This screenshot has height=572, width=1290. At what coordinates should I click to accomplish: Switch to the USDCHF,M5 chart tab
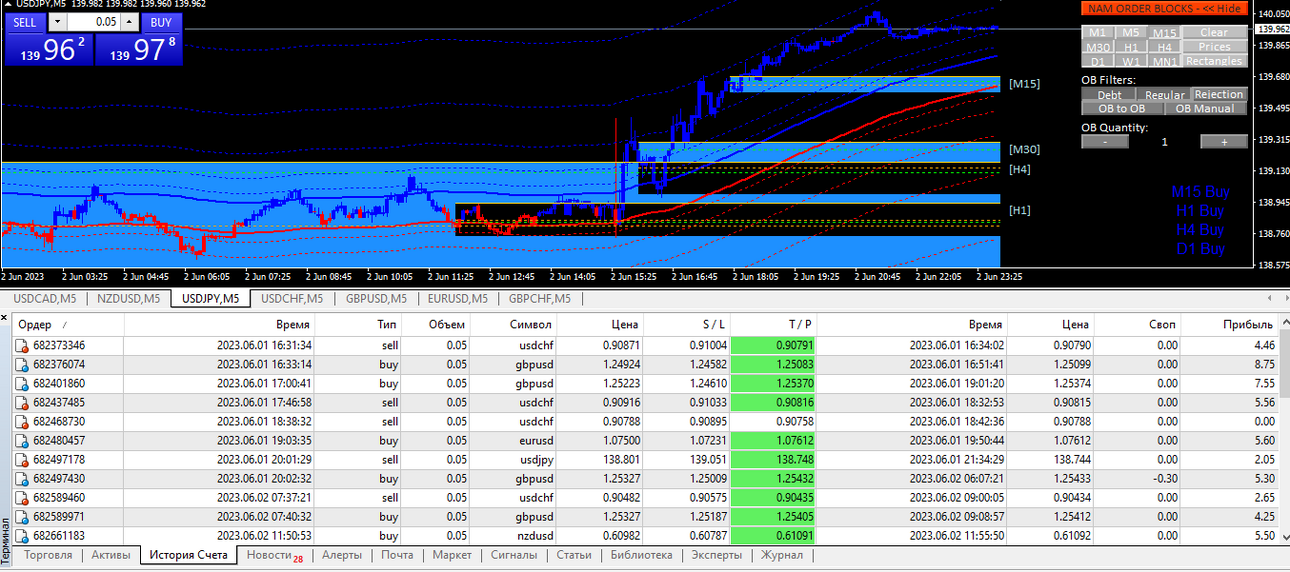pyautogui.click(x=294, y=298)
